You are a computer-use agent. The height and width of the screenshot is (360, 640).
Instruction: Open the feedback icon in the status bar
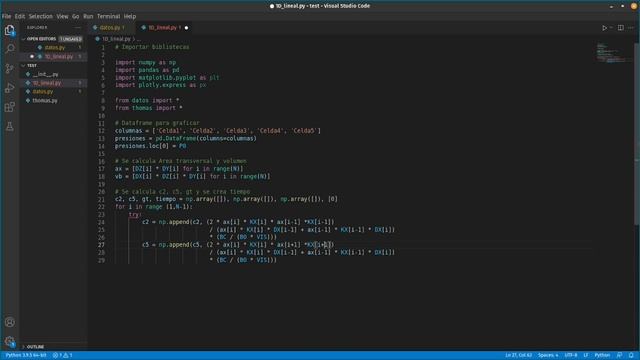[620, 355]
